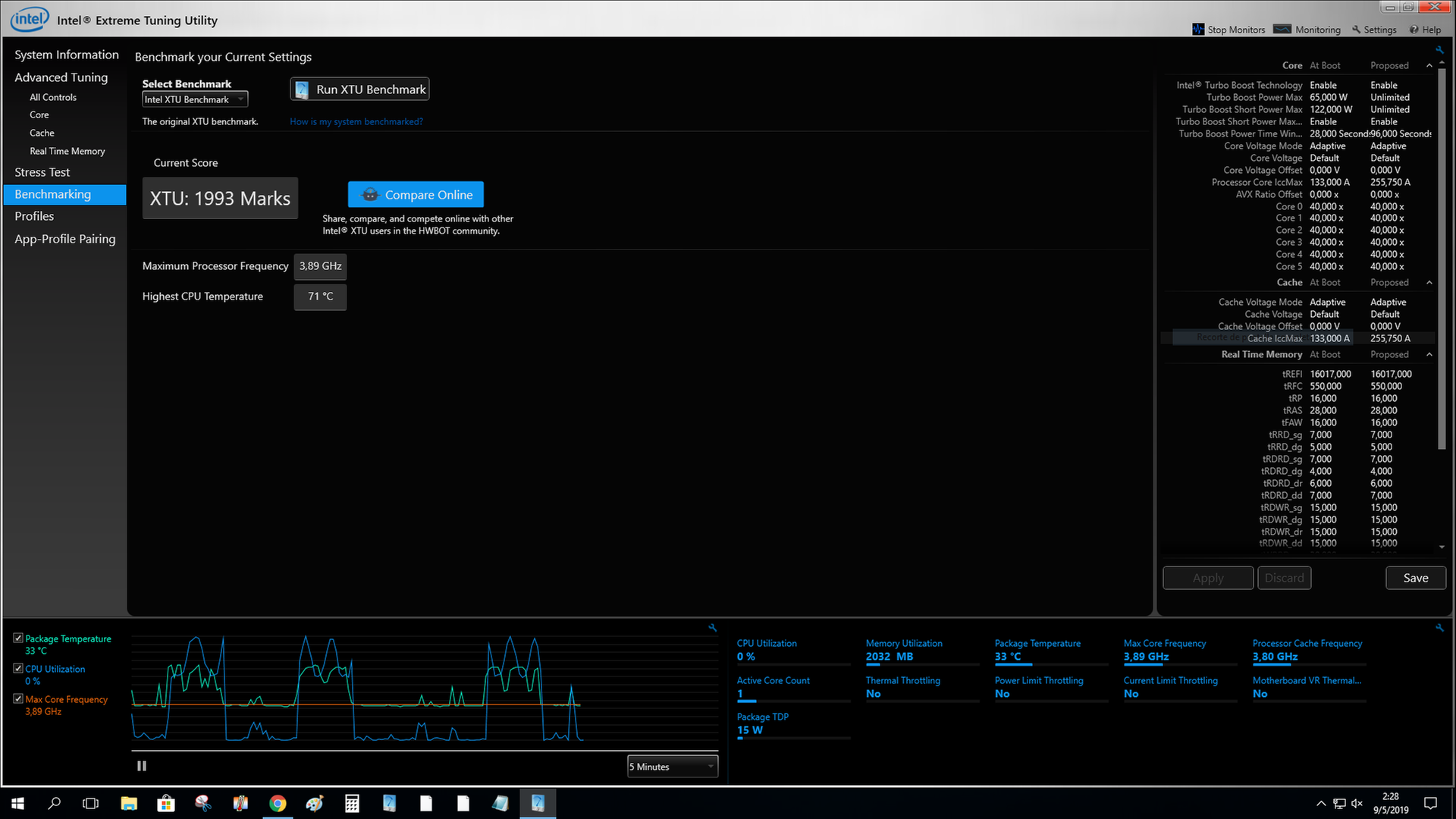The height and width of the screenshot is (819, 1456).
Task: Open System Information page
Action: pos(67,55)
